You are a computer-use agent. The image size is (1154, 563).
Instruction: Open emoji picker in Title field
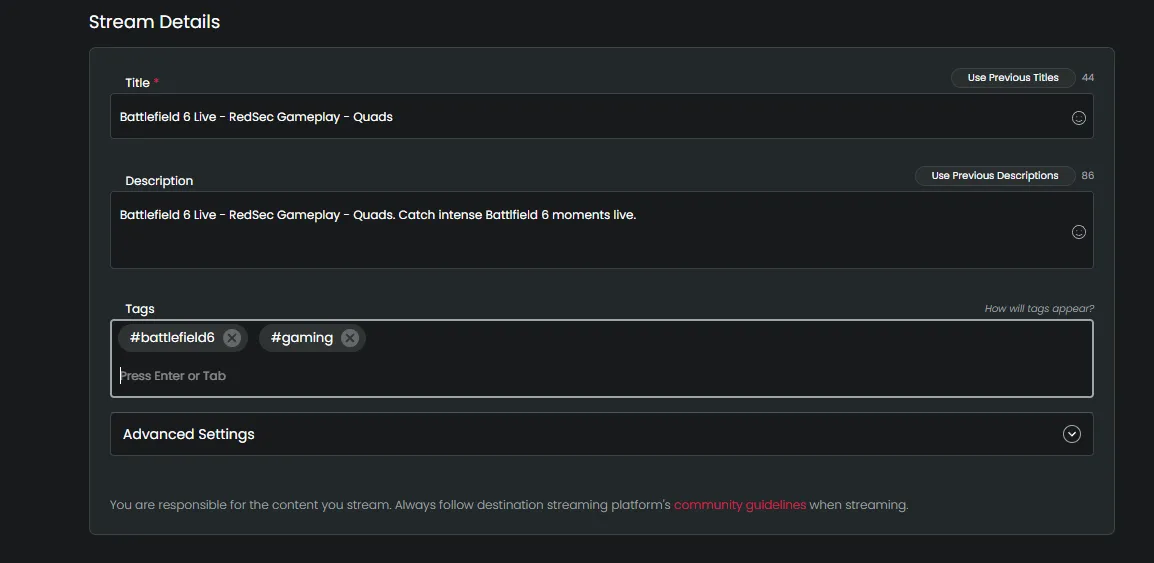click(1078, 118)
